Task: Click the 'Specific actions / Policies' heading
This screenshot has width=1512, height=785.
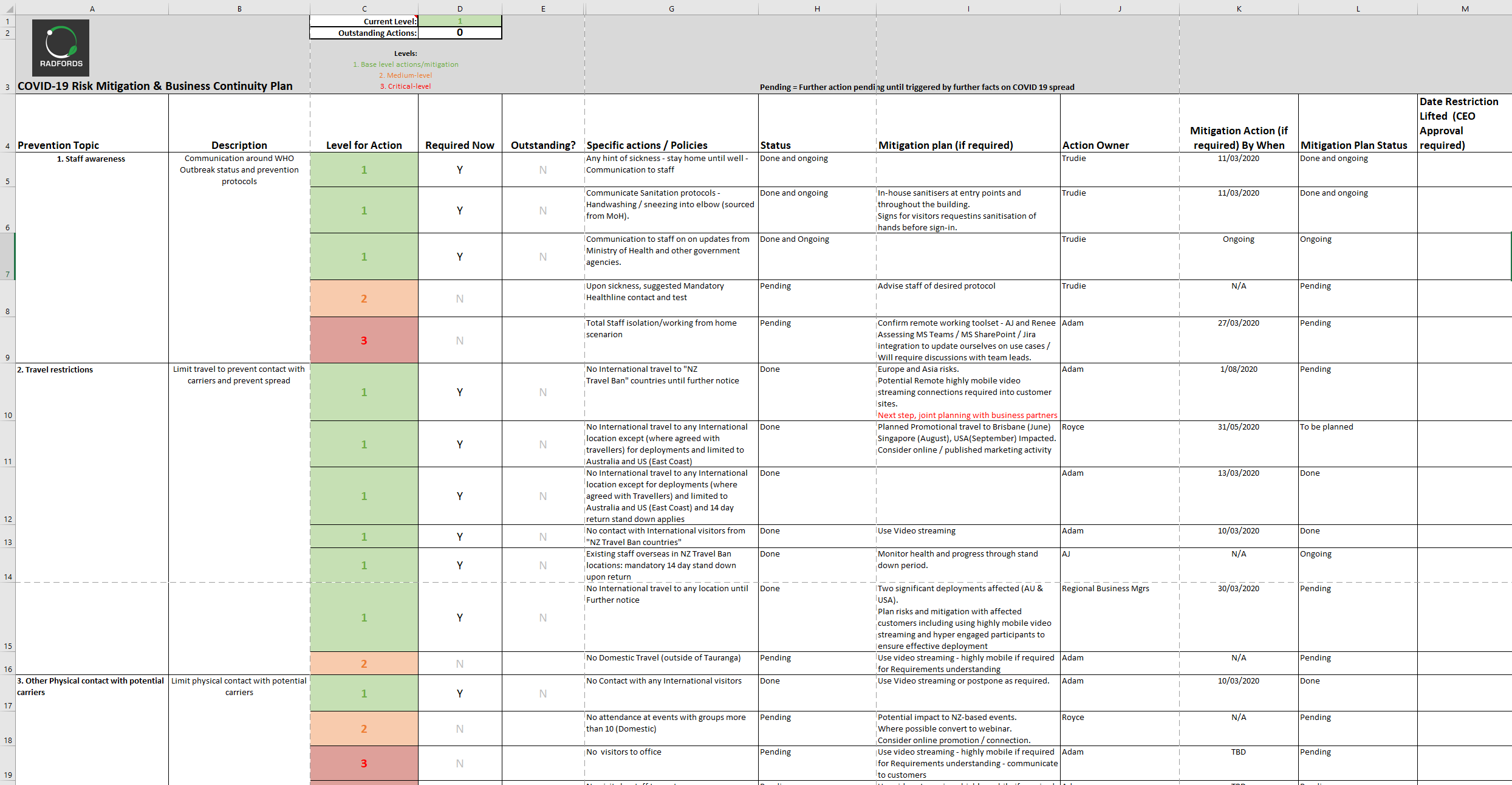Action: [647, 145]
